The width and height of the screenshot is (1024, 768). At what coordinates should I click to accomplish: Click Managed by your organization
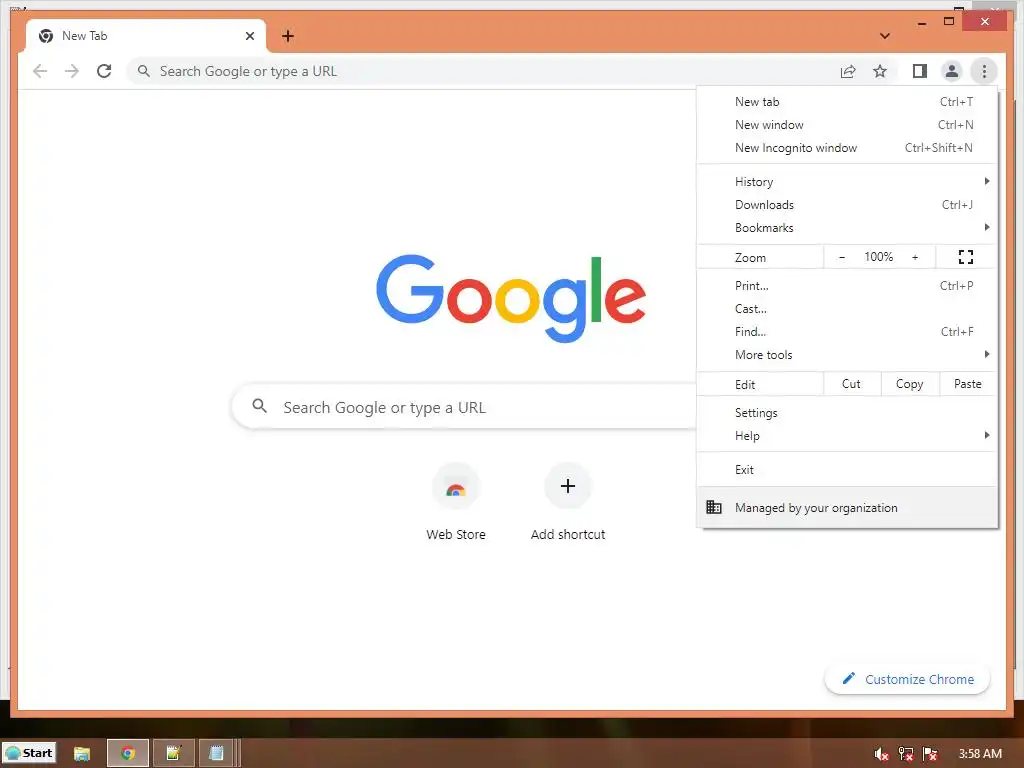[x=847, y=507]
